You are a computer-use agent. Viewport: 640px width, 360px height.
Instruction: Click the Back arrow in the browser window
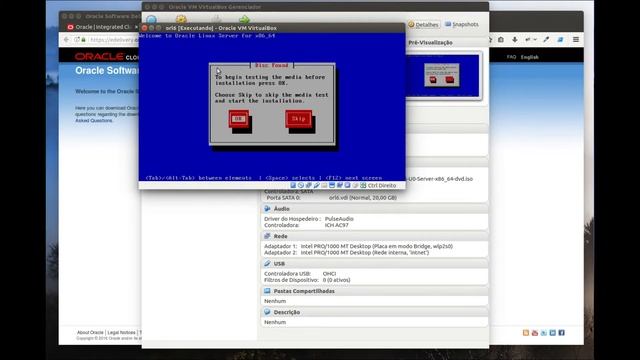tap(66, 40)
